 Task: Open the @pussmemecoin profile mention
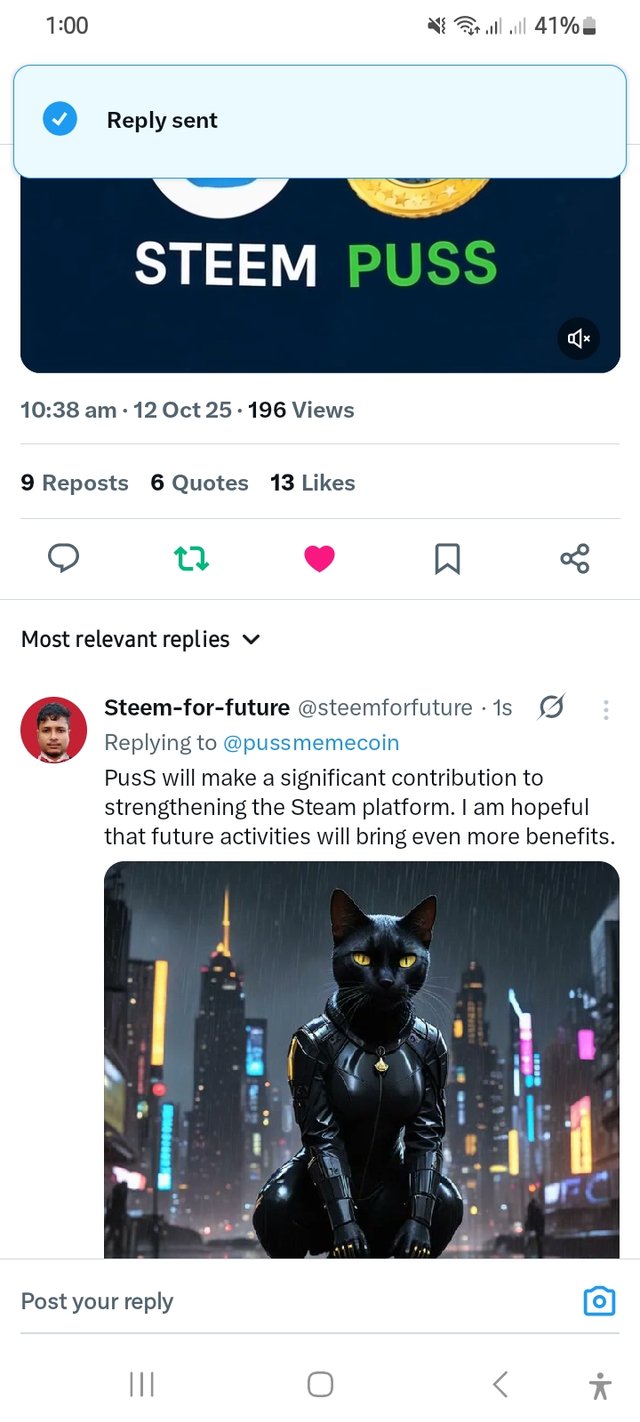[311, 742]
